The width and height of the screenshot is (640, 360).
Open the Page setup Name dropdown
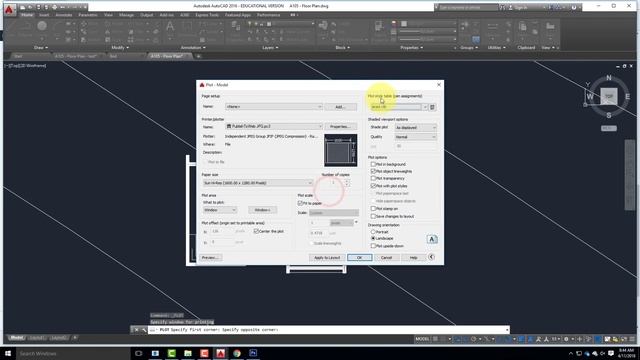pyautogui.click(x=273, y=107)
